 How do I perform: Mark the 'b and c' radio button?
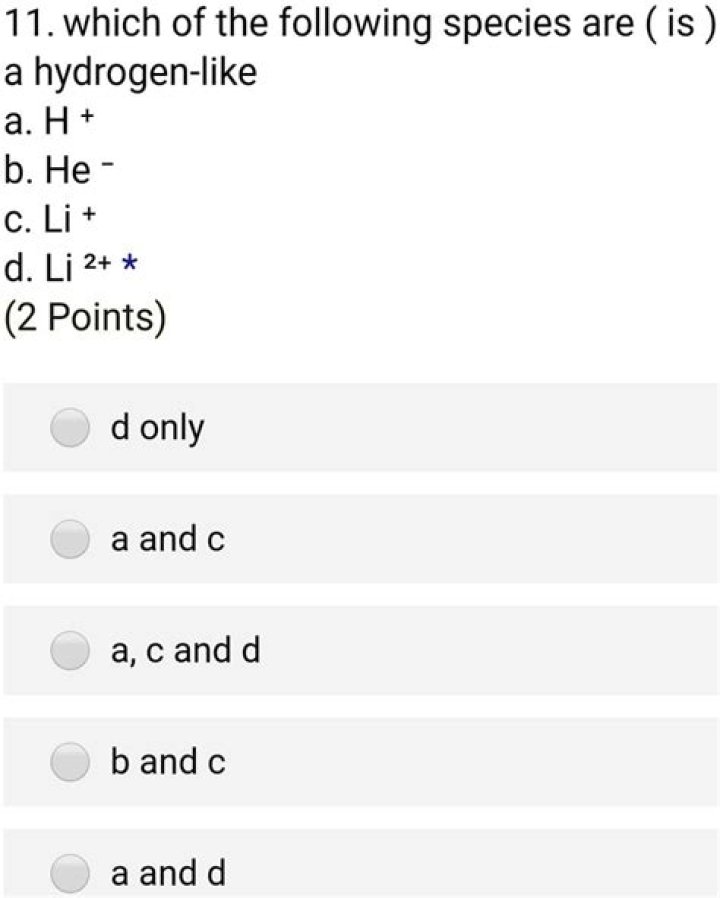(70, 764)
